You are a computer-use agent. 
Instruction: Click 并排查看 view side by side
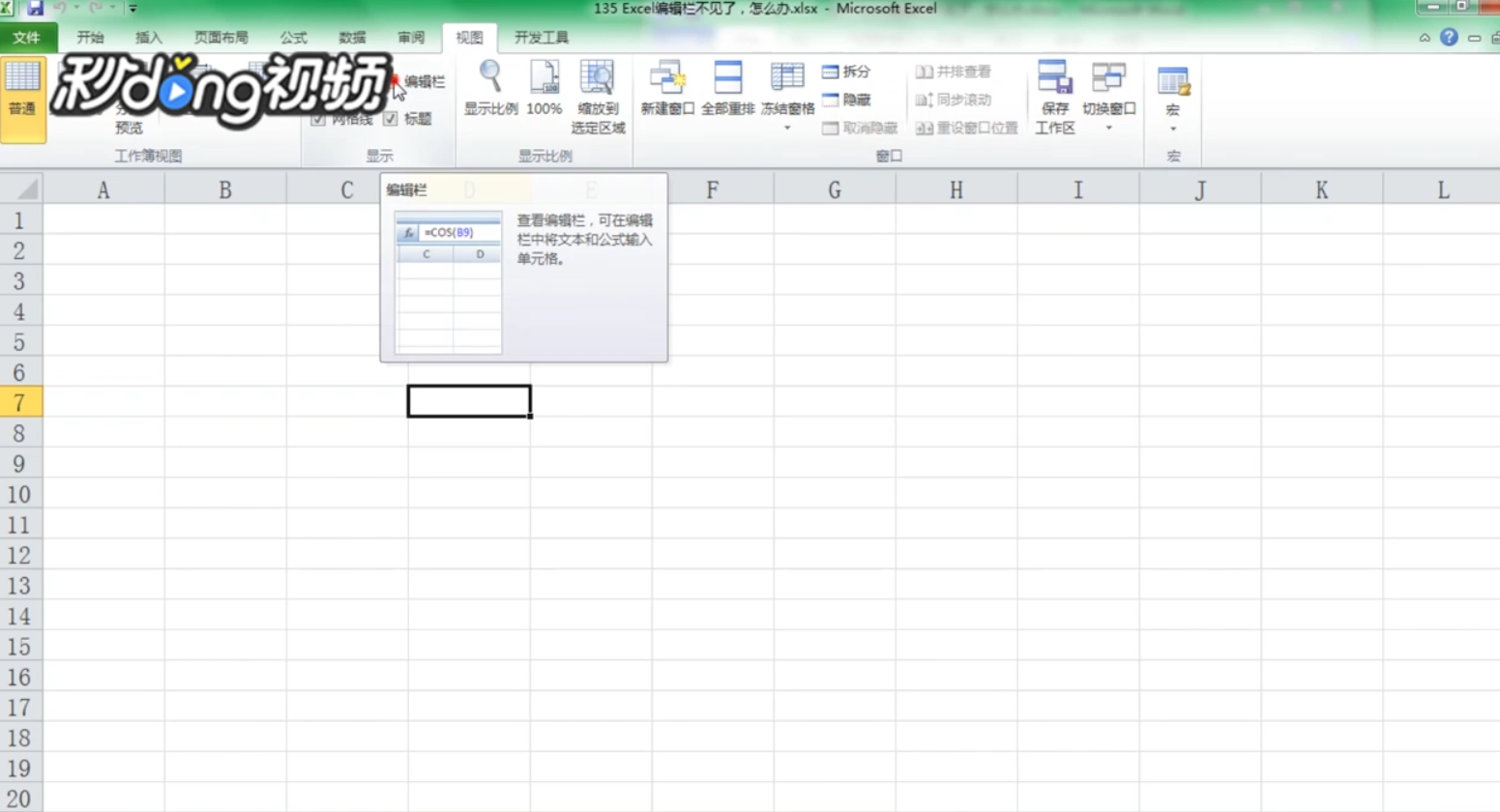954,72
